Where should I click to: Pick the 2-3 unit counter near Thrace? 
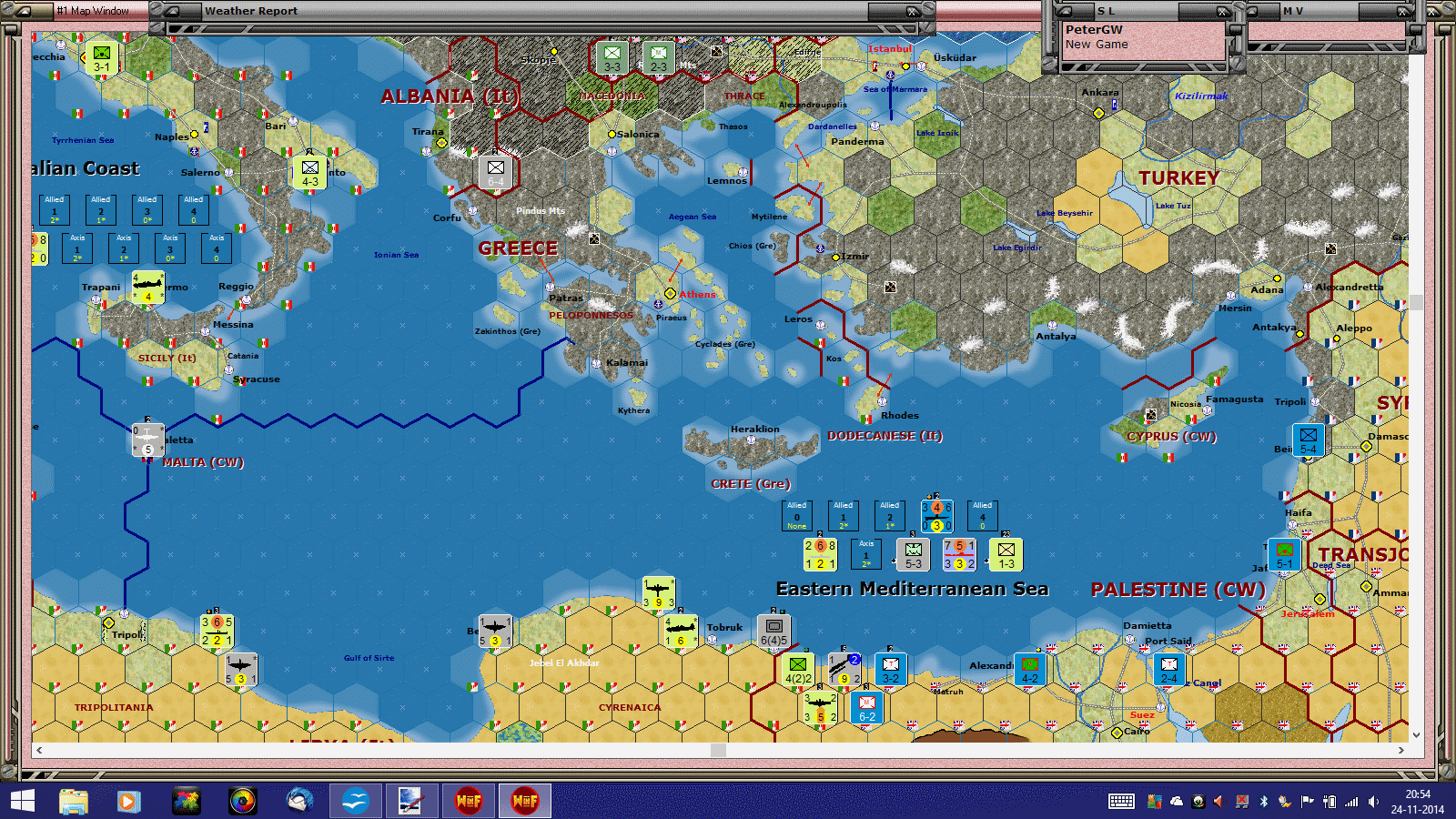click(x=658, y=57)
